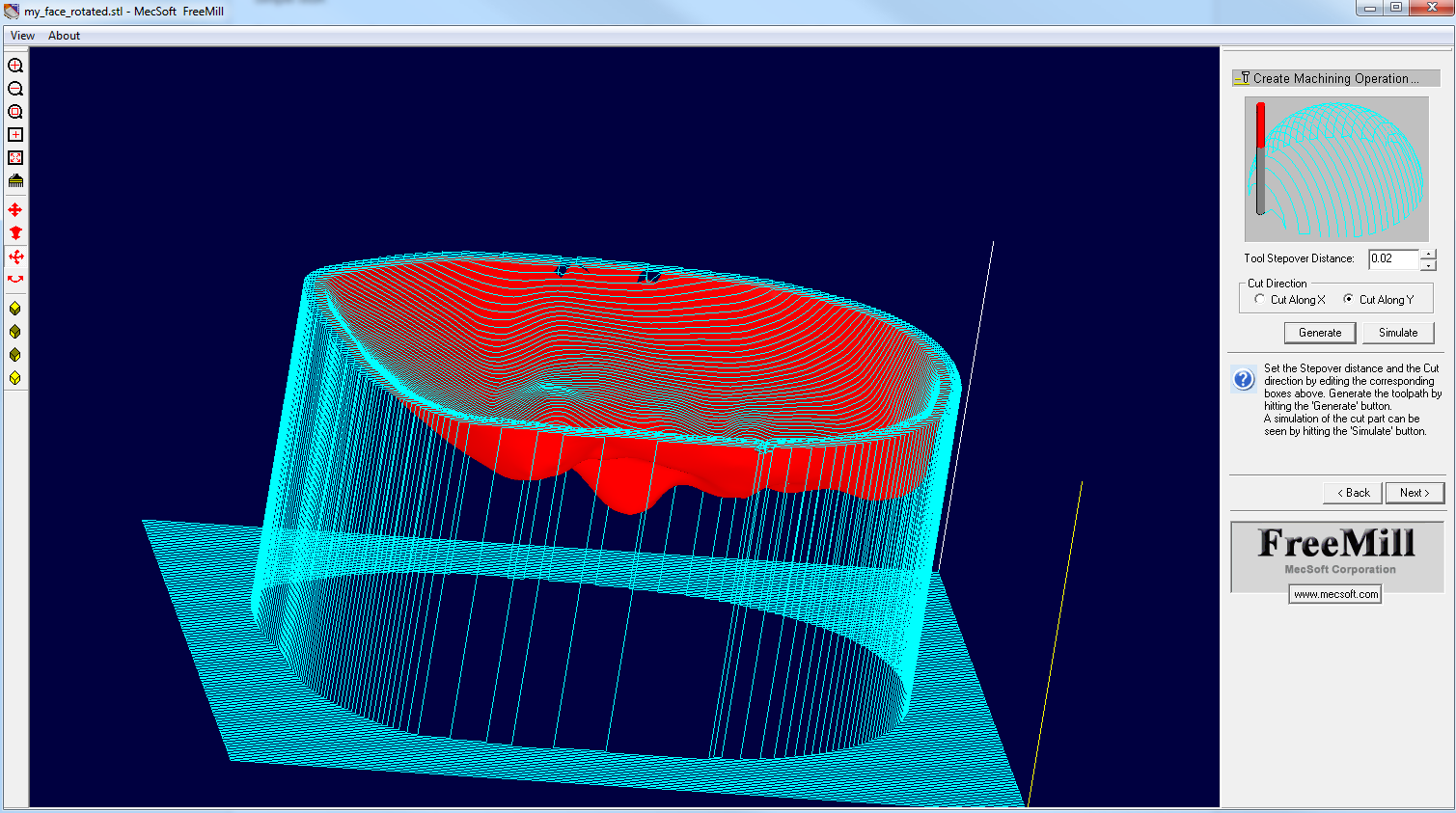Click the toolpath preview thumbnail

1336,169
